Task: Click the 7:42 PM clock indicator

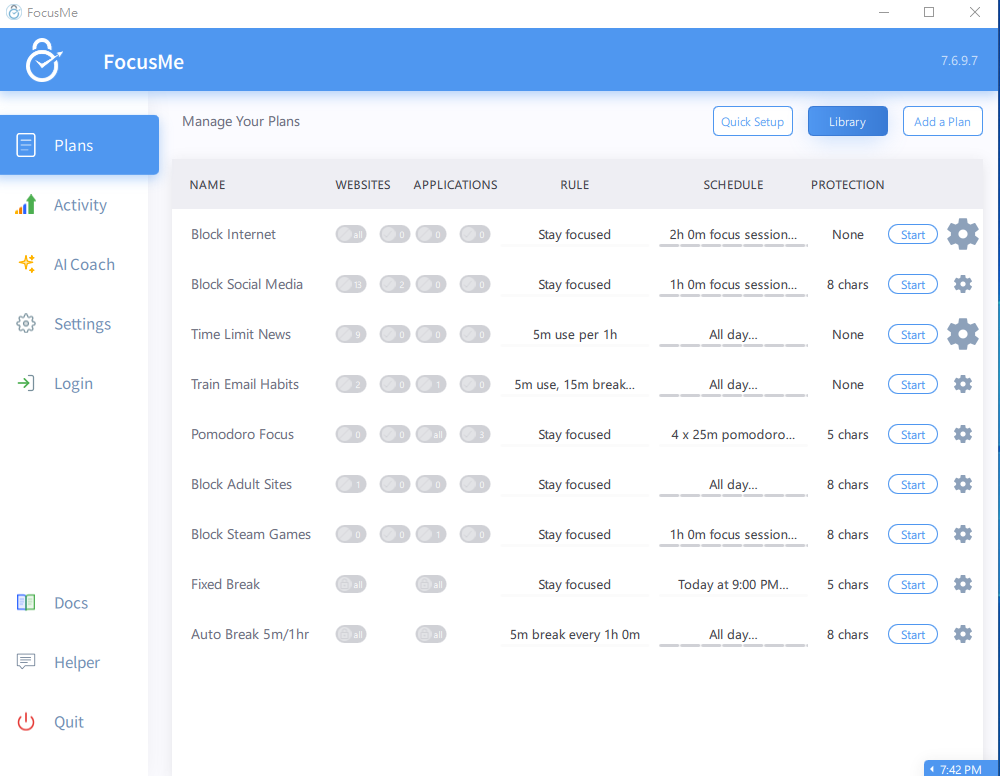Action: pos(960,769)
